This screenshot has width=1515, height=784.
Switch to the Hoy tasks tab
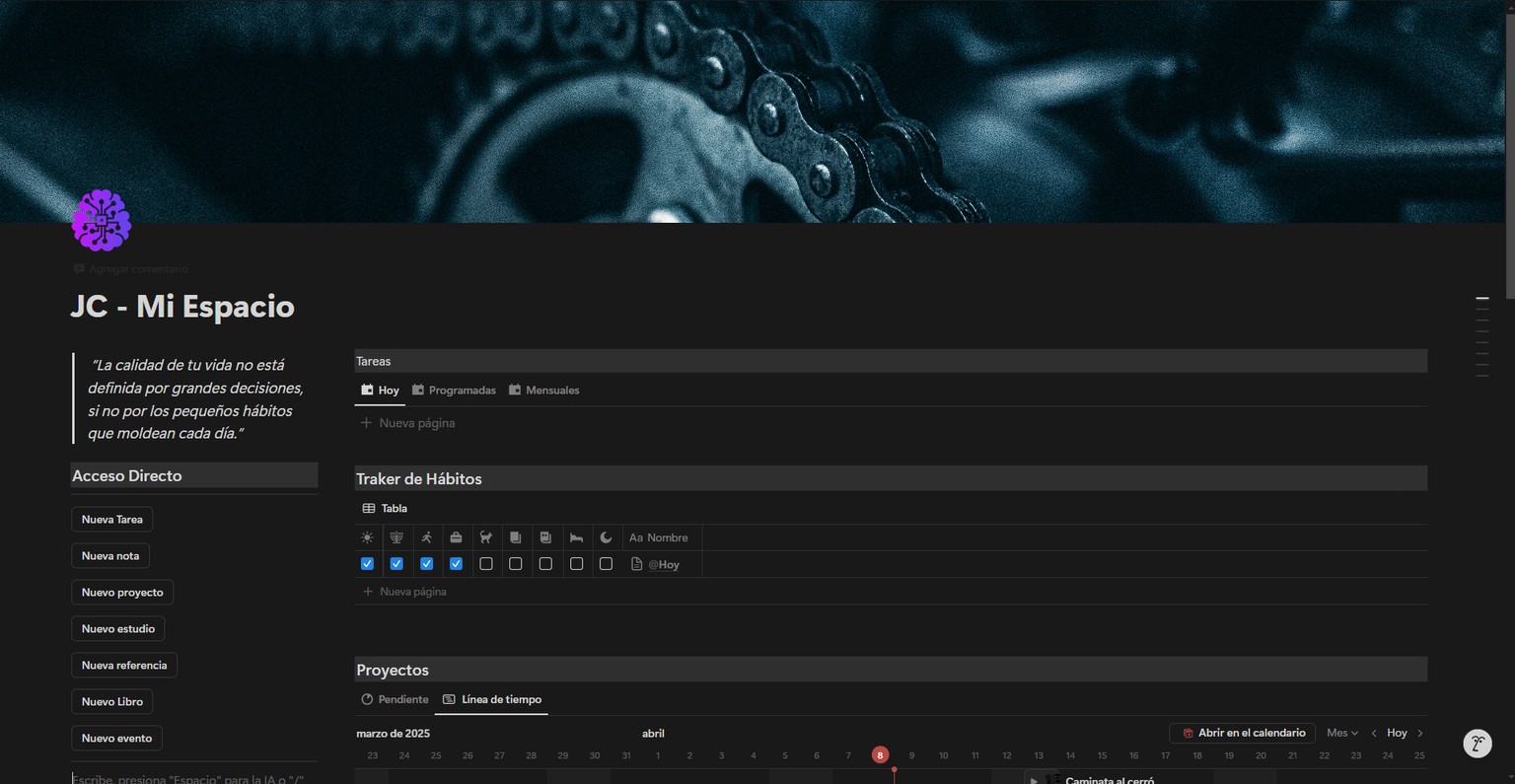point(380,391)
